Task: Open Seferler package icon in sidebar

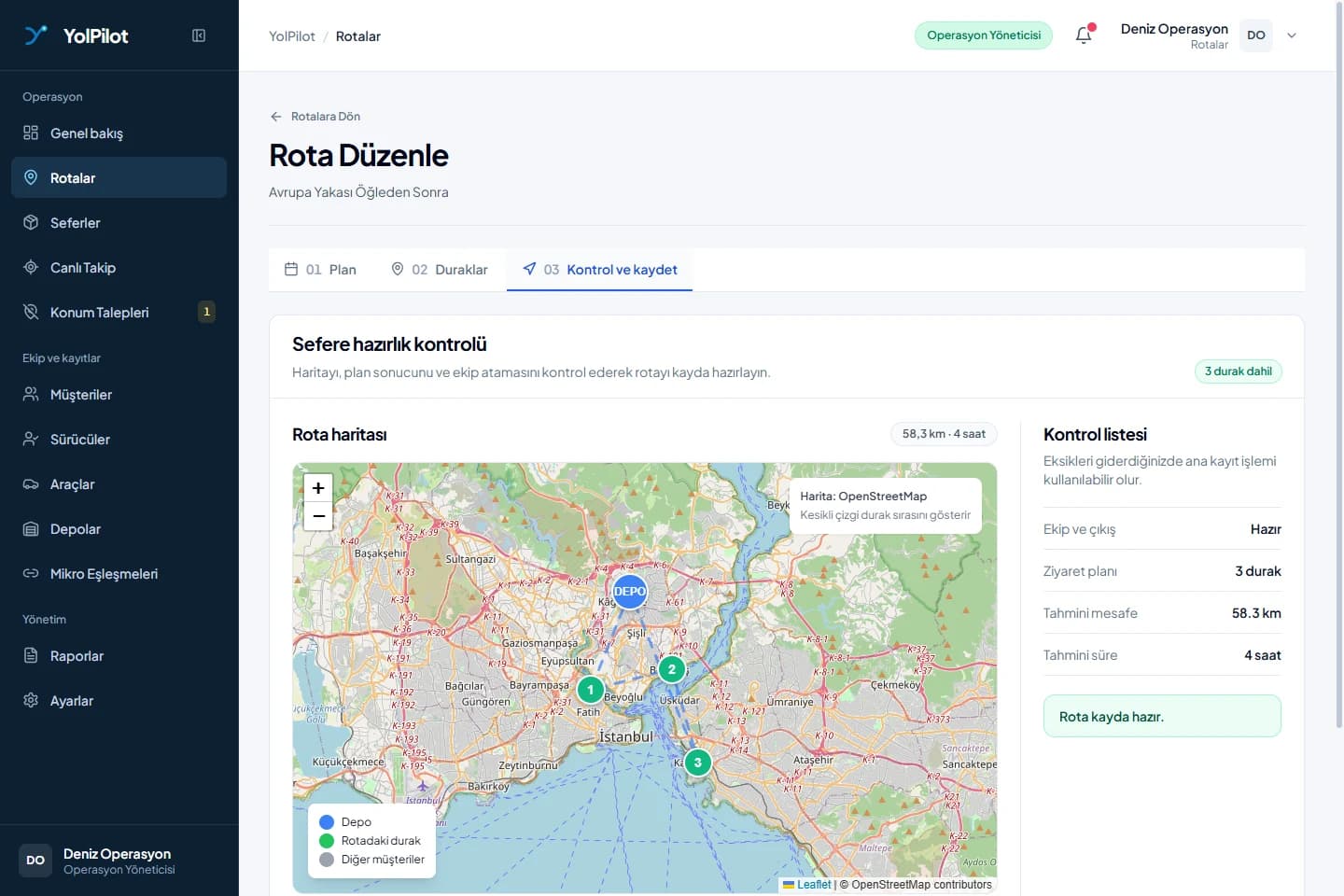Action: pos(31,222)
